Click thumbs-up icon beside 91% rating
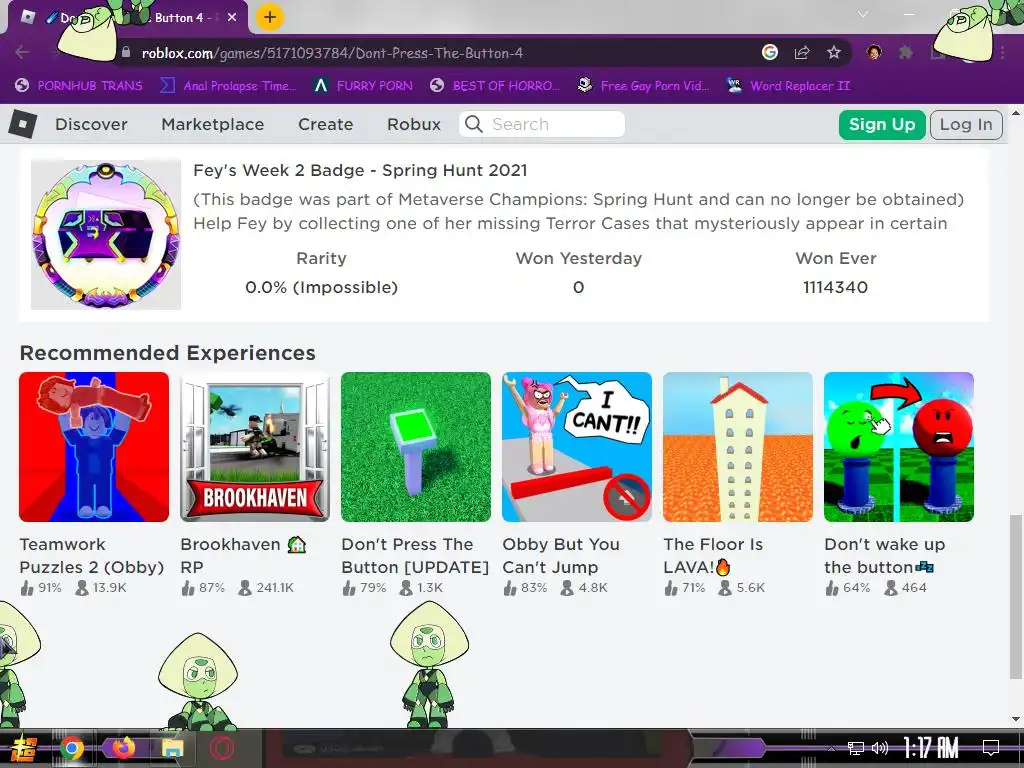Viewport: 1024px width, 768px height. click(27, 588)
